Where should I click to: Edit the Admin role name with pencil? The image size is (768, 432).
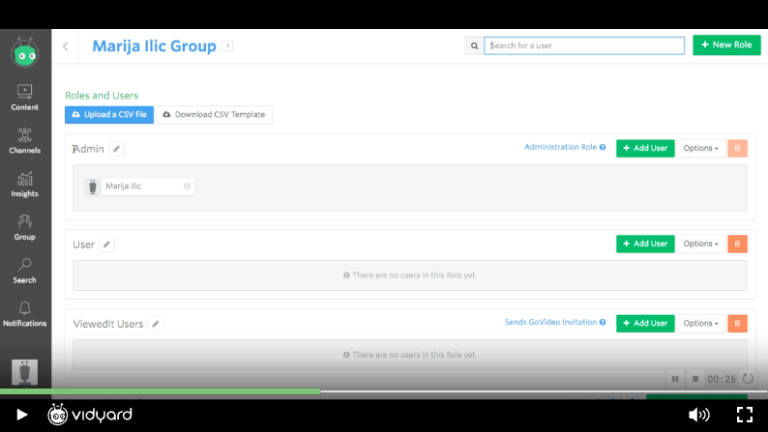(117, 149)
